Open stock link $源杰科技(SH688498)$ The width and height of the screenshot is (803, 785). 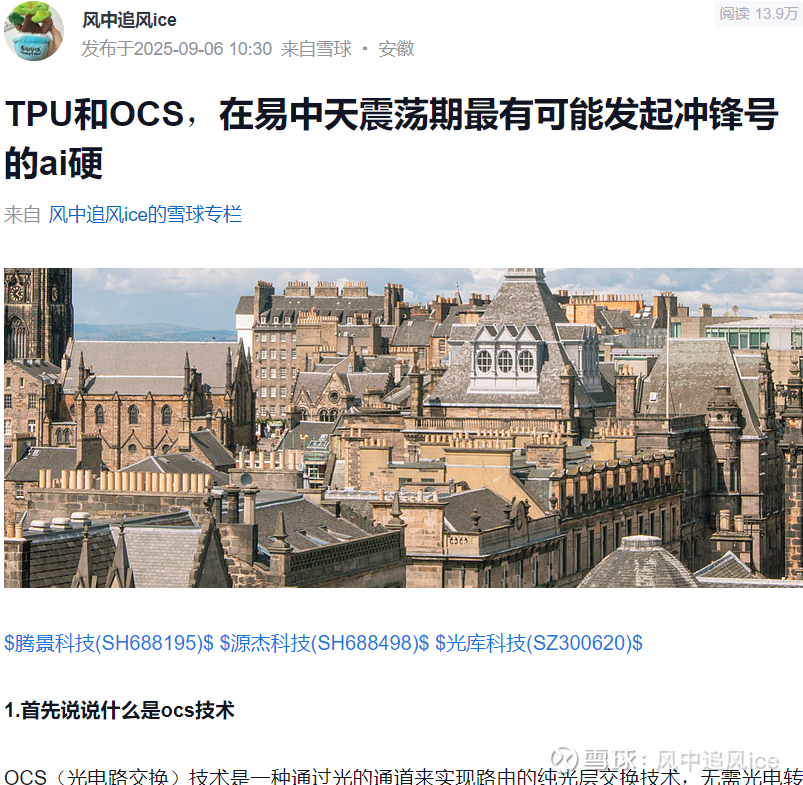(324, 643)
